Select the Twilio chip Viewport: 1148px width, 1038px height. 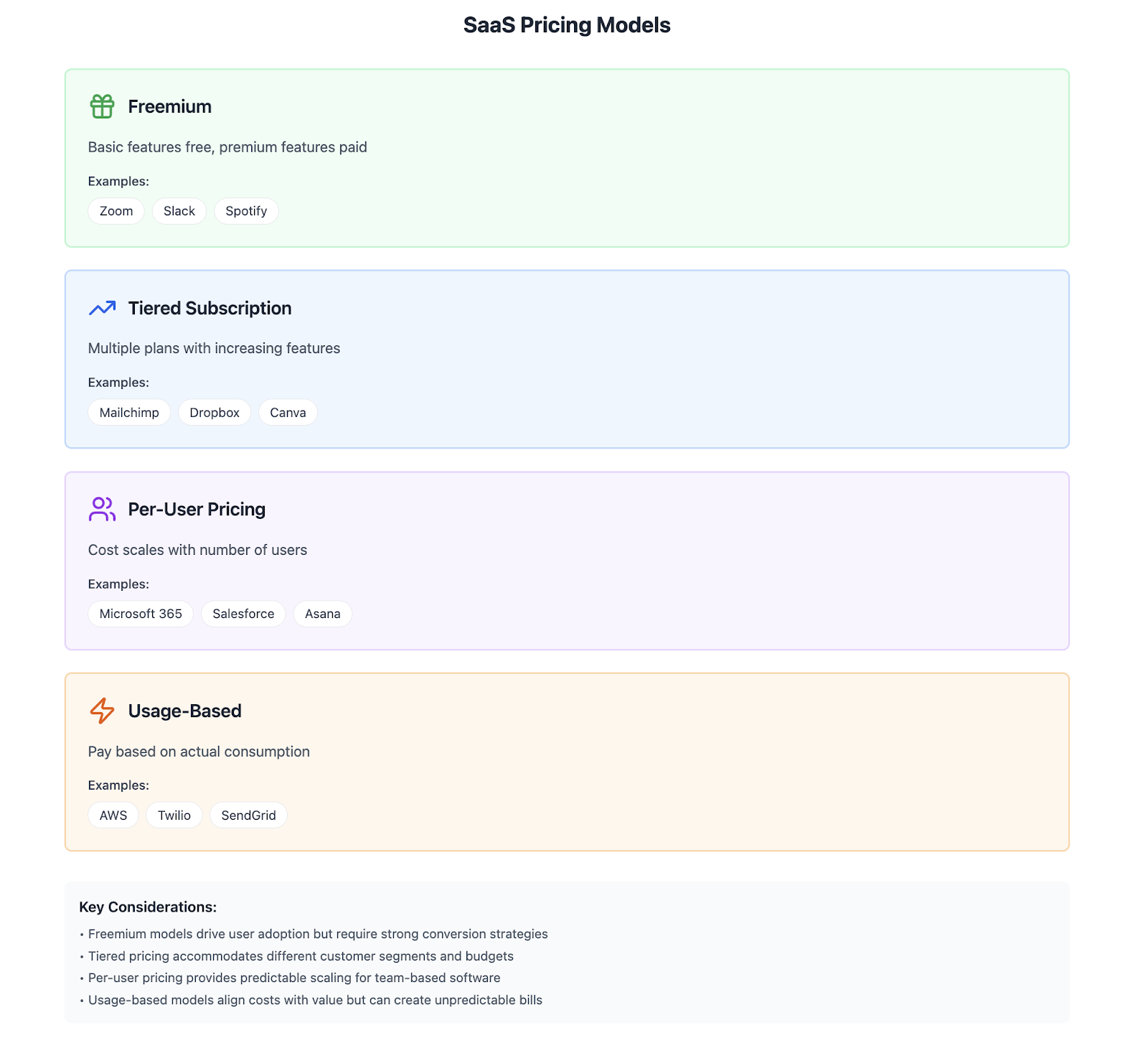coord(174,815)
